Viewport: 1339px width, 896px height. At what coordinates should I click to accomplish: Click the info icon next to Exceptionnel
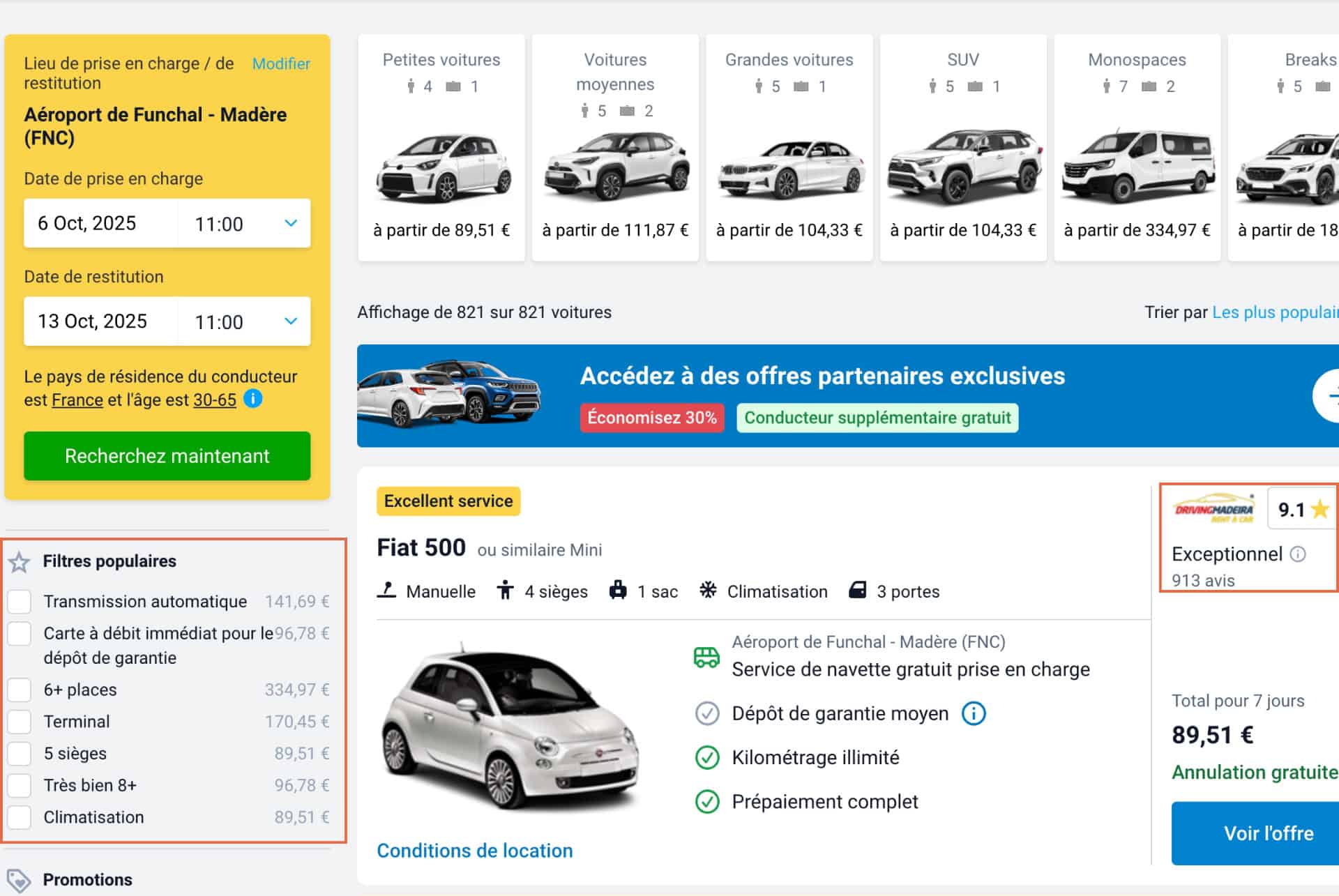tap(1298, 554)
